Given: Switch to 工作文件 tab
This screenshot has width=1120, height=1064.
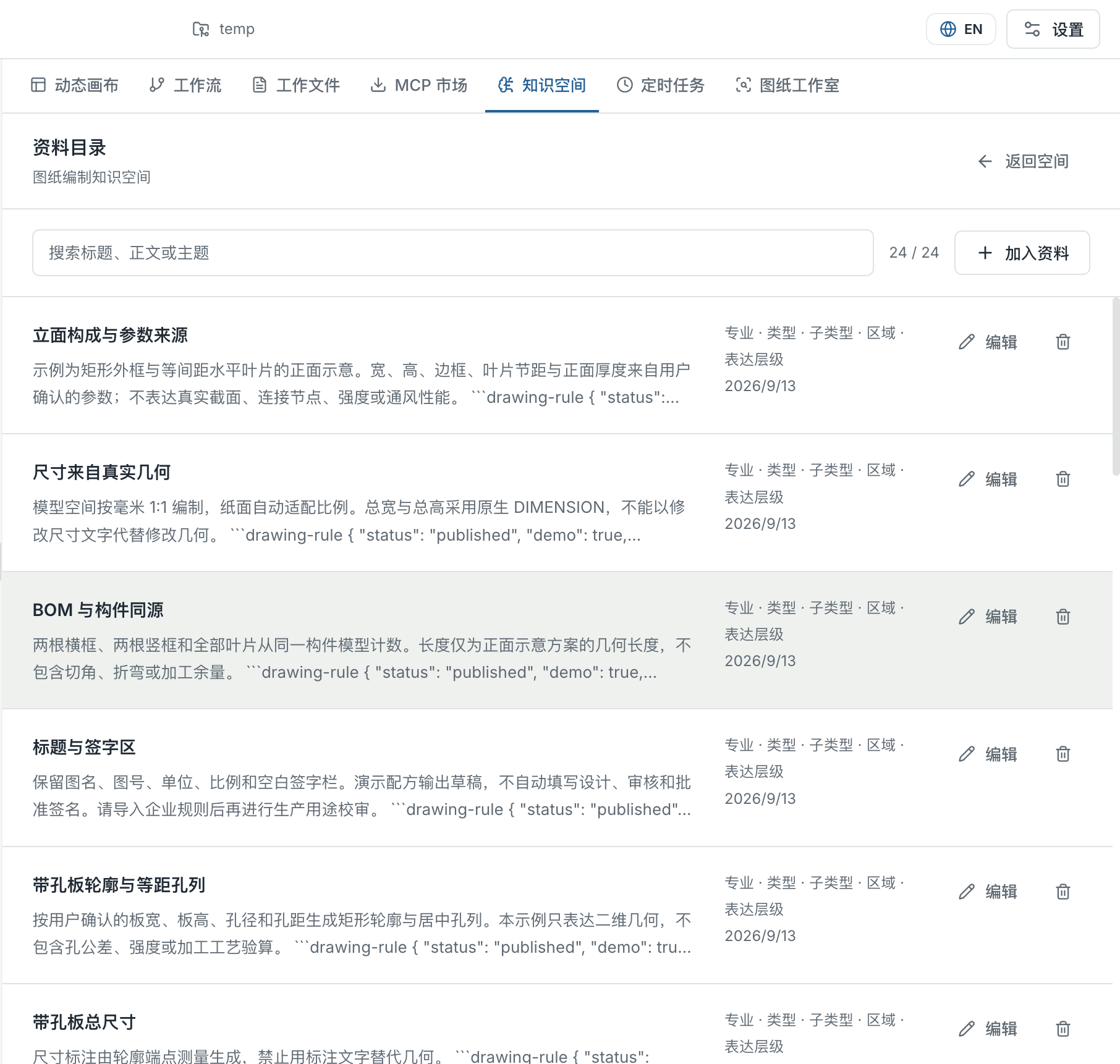Looking at the screenshot, I should tap(296, 85).
